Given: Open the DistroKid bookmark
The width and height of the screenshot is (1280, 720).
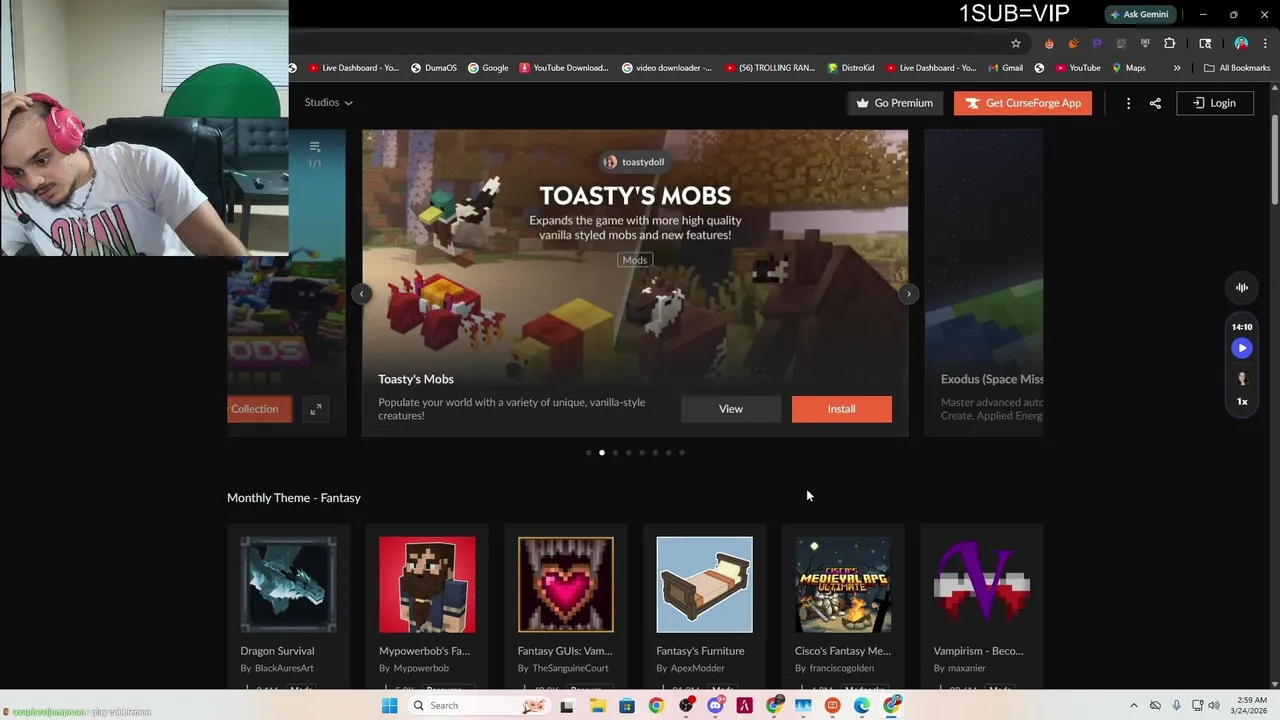Looking at the screenshot, I should coord(851,68).
